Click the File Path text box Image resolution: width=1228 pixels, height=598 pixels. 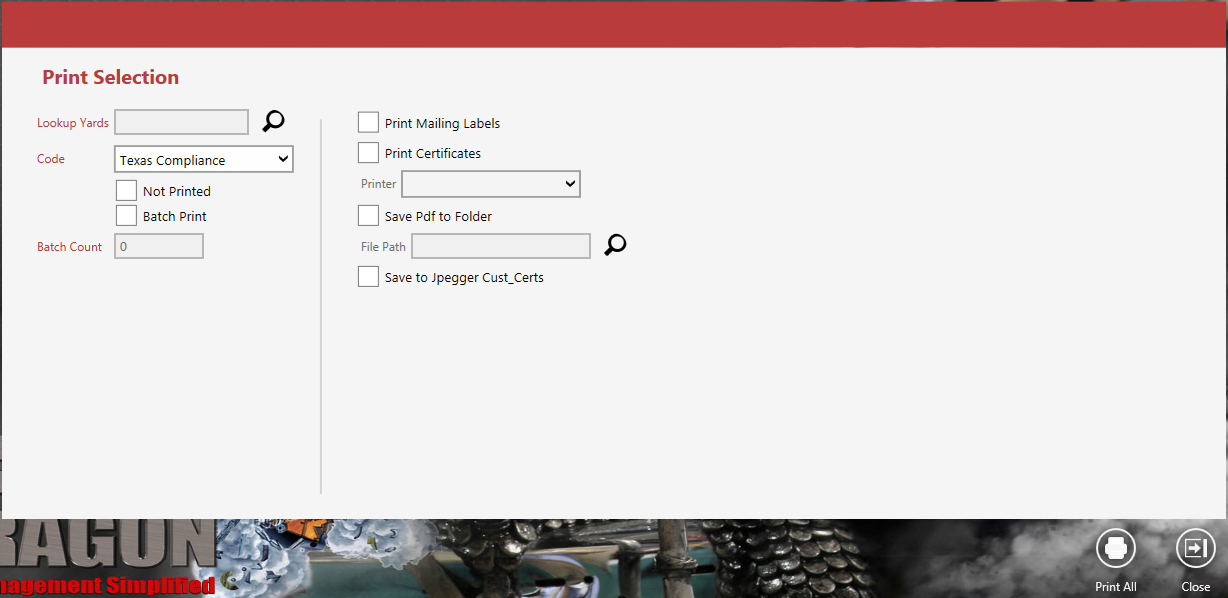pyautogui.click(x=501, y=246)
